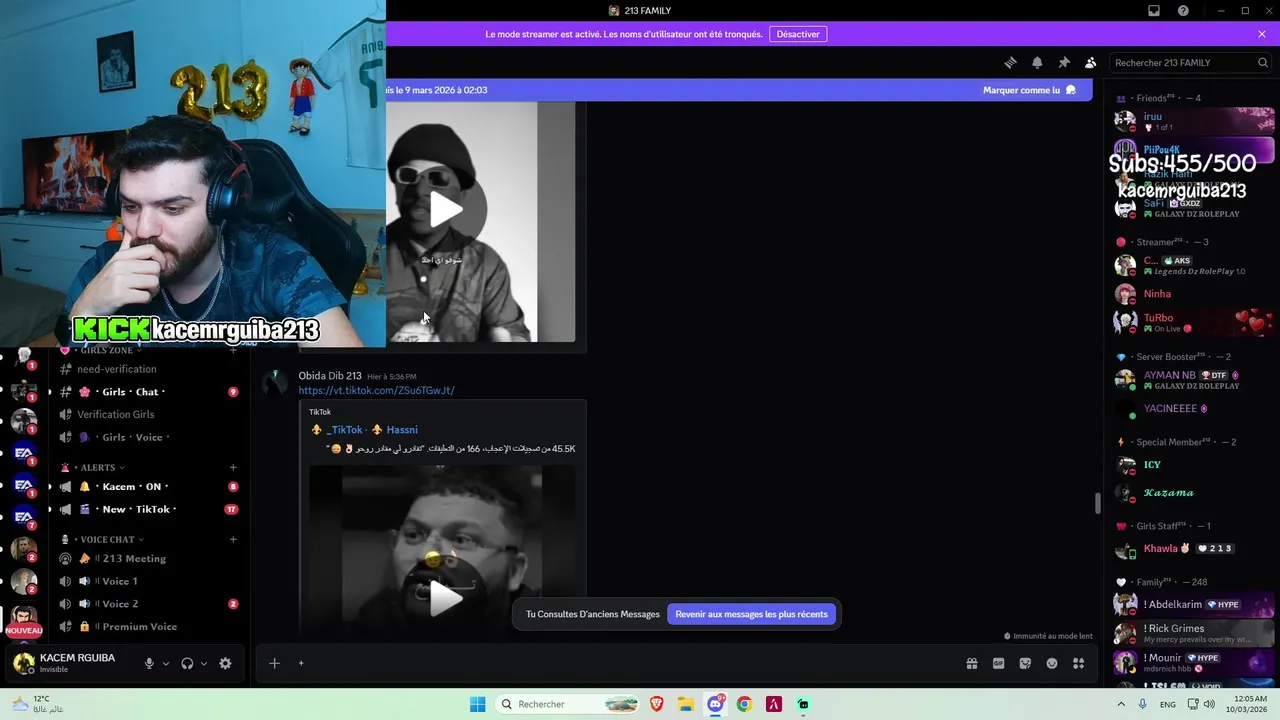1280x720 pixels.
Task: Open the GIF picker
Action: [x=998, y=663]
